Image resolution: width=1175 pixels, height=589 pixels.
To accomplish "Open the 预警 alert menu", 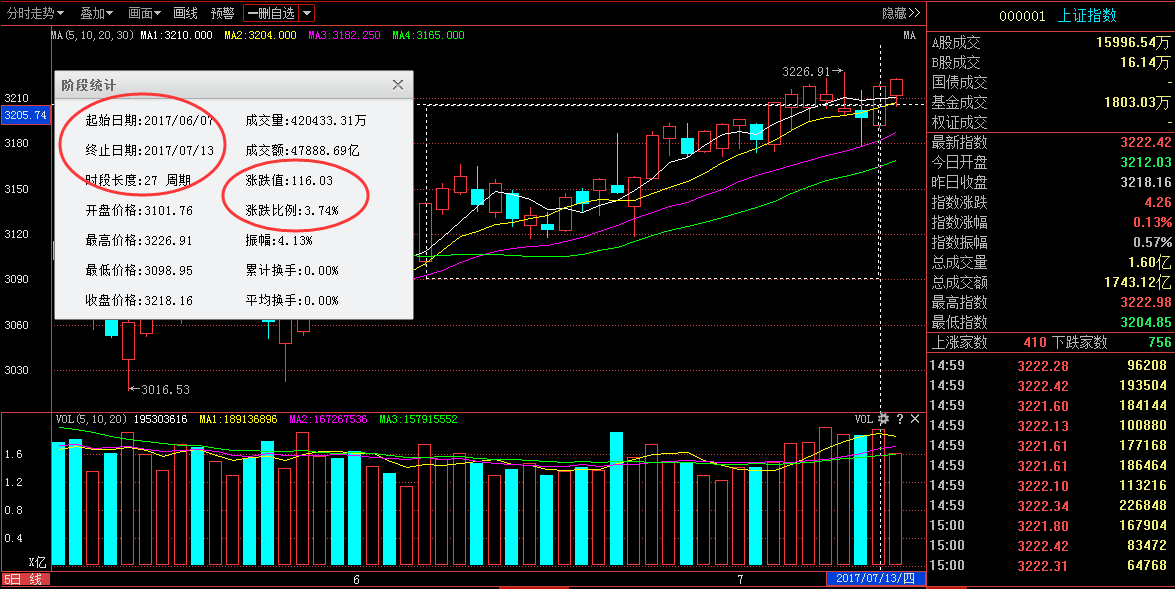I will pyautogui.click(x=223, y=13).
